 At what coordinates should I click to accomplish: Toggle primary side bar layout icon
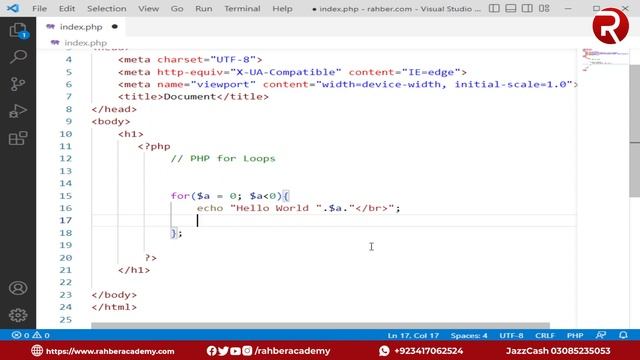tap(494, 8)
